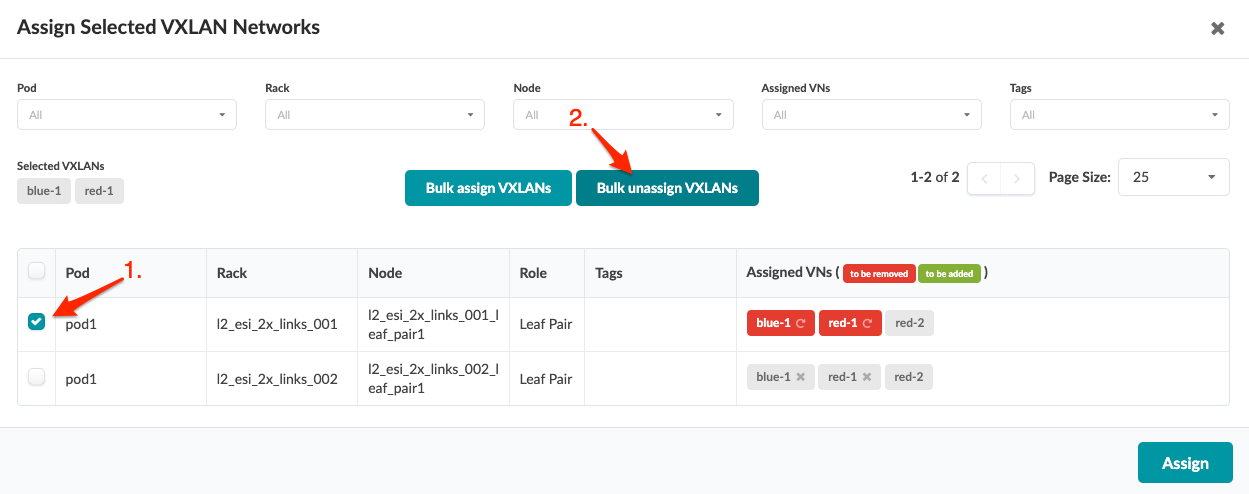Open the Rack filter dropdown
Image resolution: width=1249 pixels, height=494 pixels.
click(x=375, y=115)
